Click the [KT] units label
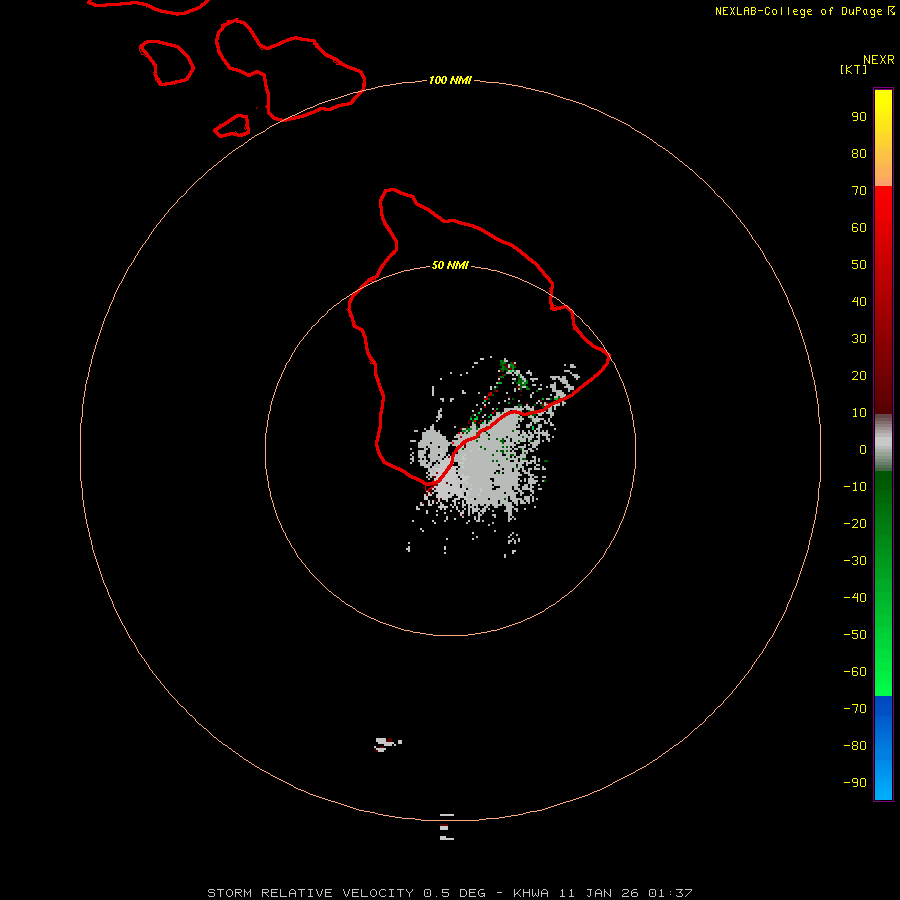Image resolution: width=900 pixels, height=900 pixels. (x=853, y=69)
